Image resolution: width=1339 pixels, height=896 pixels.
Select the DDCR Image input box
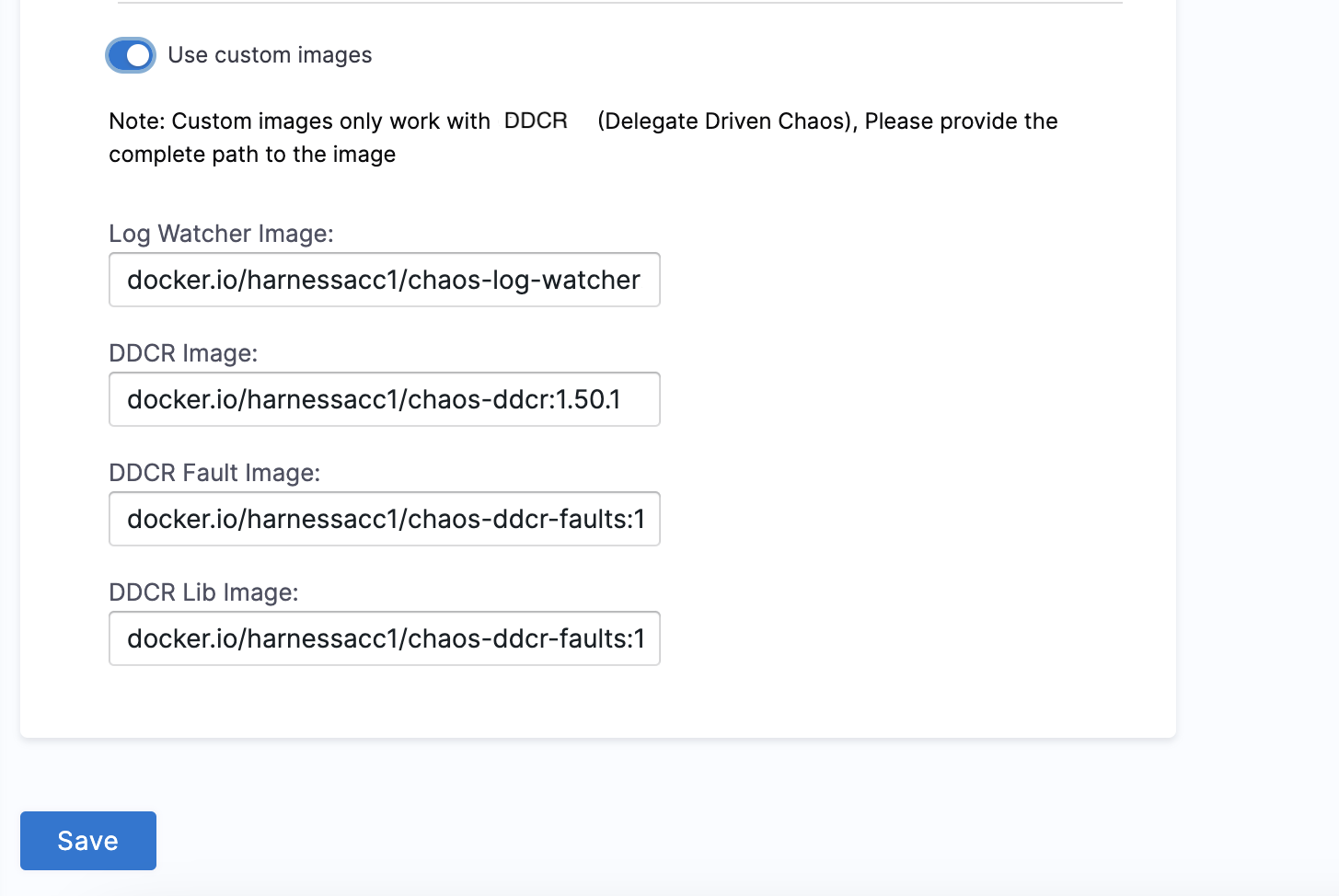[x=384, y=399]
